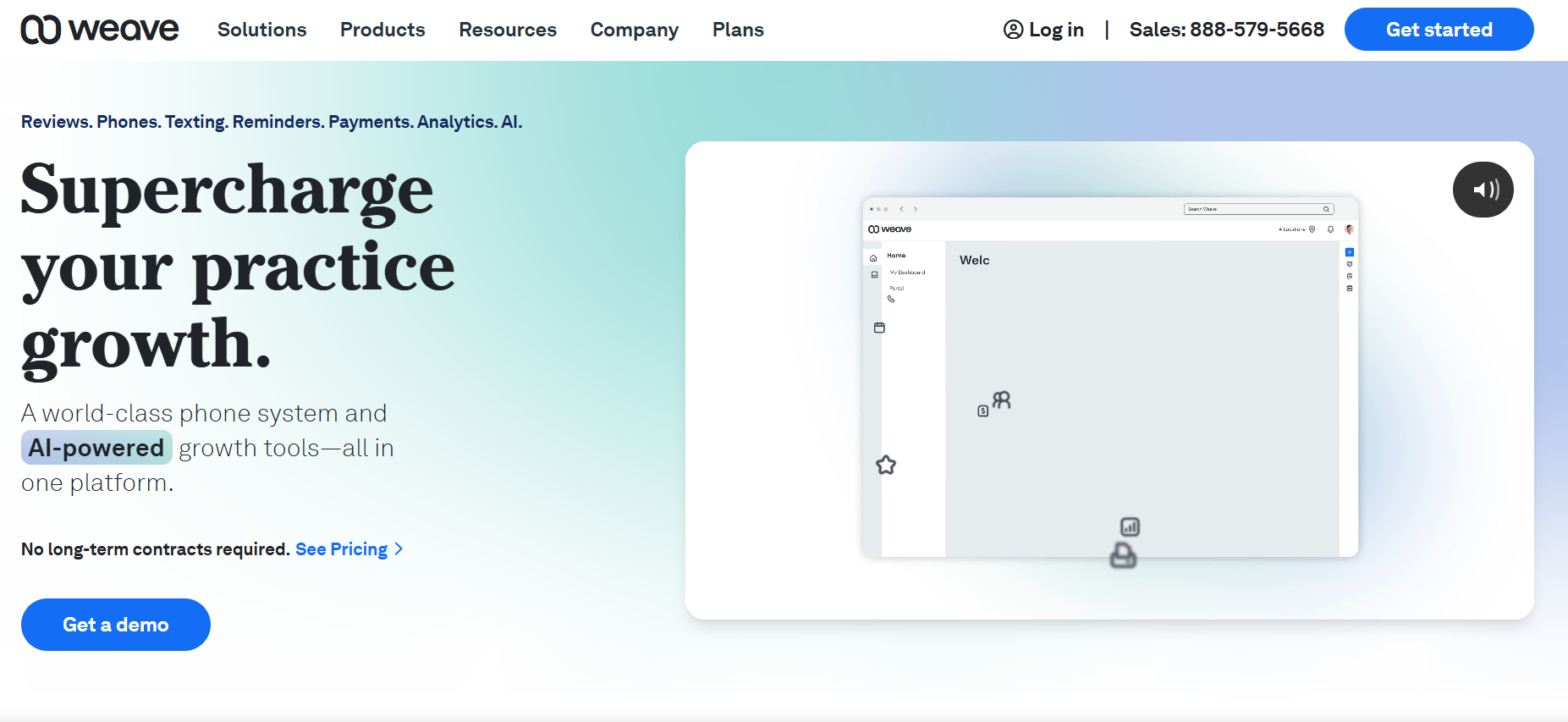Viewport: 1568px width, 722px height.
Task: Open the notifications bell in the demo
Action: tap(1331, 229)
